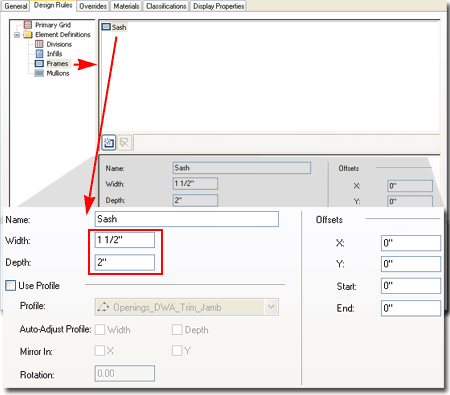This screenshot has height=395, width=450.
Task: Click the Divisions icon in tree
Action: tap(39, 44)
